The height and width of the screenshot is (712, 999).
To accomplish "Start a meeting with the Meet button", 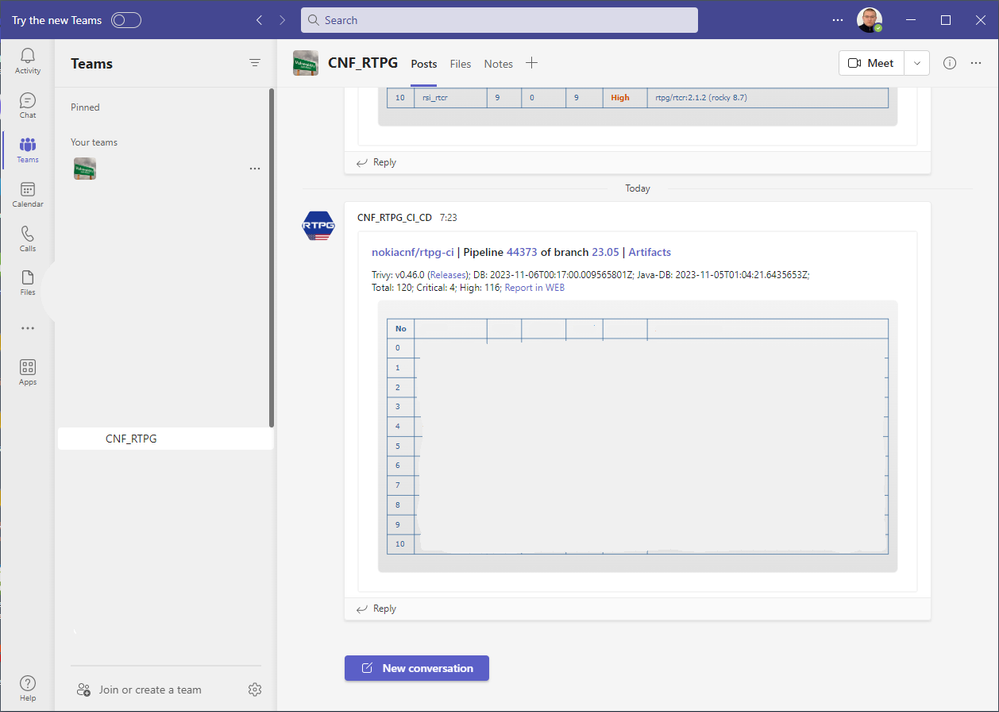I will point(871,63).
